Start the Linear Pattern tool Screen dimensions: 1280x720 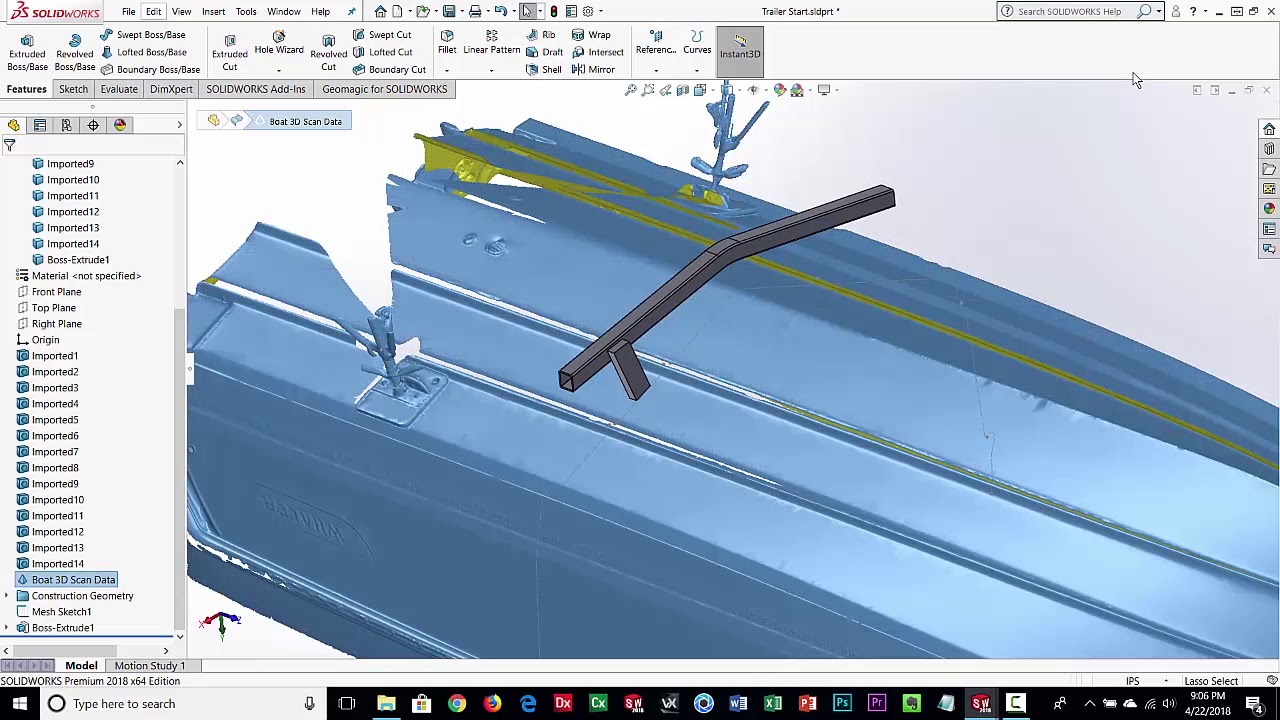(x=491, y=43)
